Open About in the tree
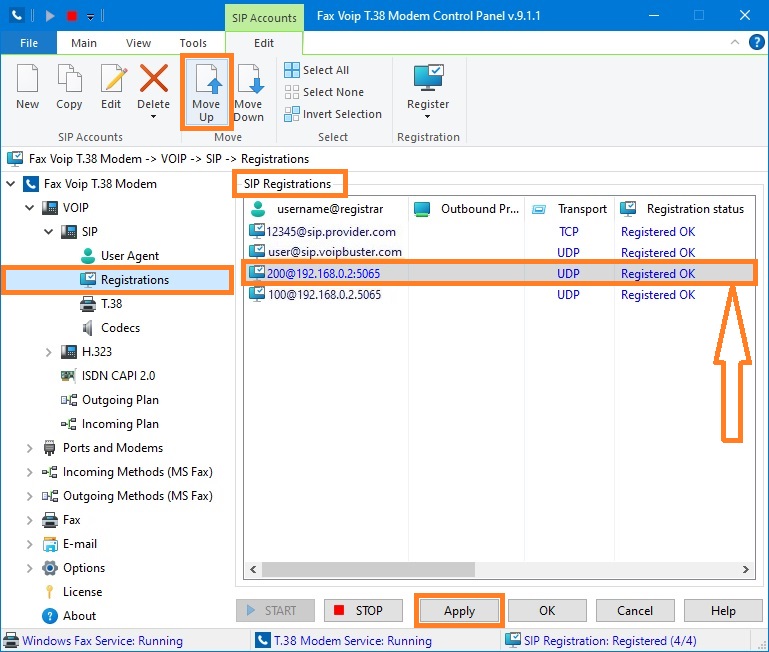Screen dimensions: 769x652 point(79,616)
